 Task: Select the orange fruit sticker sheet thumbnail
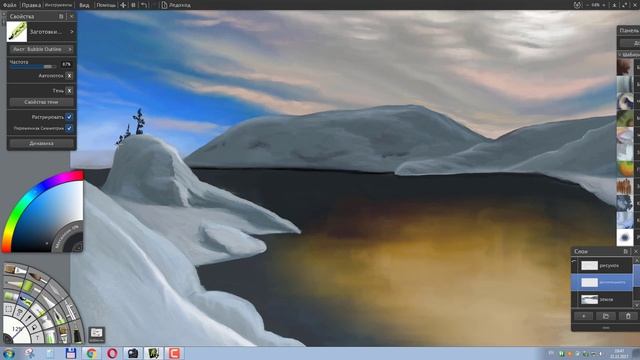click(624, 169)
